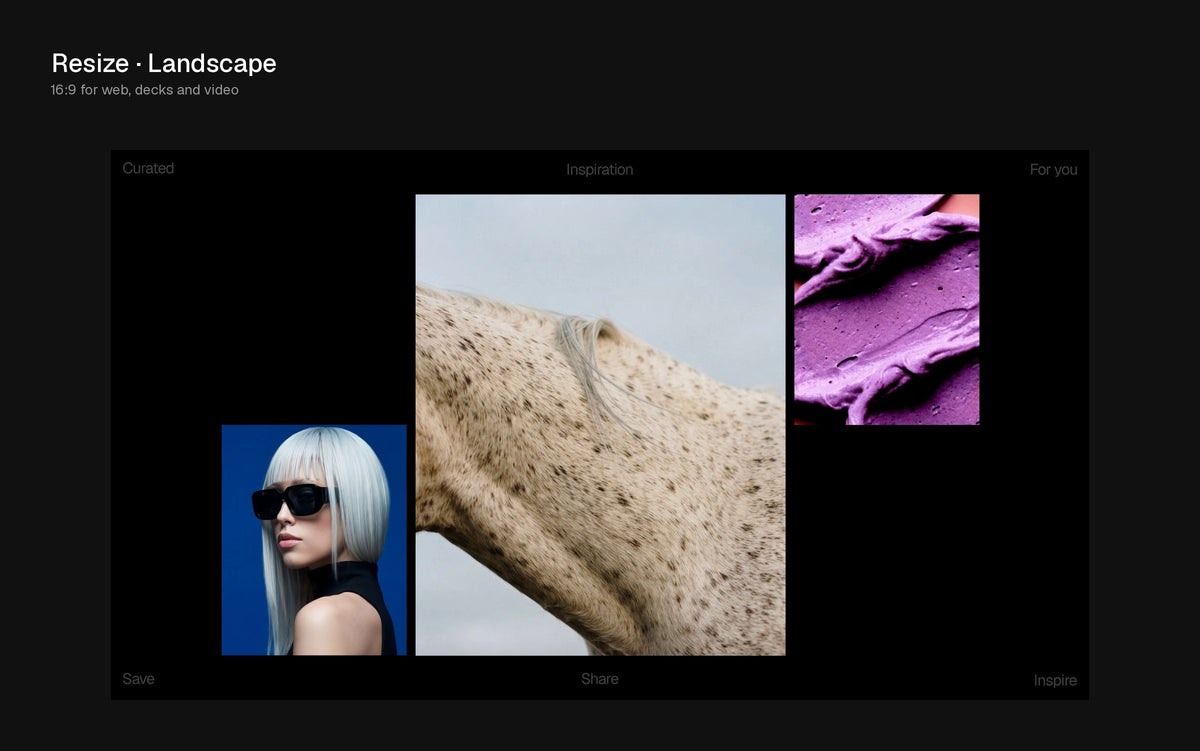1200x751 pixels.
Task: Open the woman with sunglasses image
Action: pyautogui.click(x=314, y=540)
